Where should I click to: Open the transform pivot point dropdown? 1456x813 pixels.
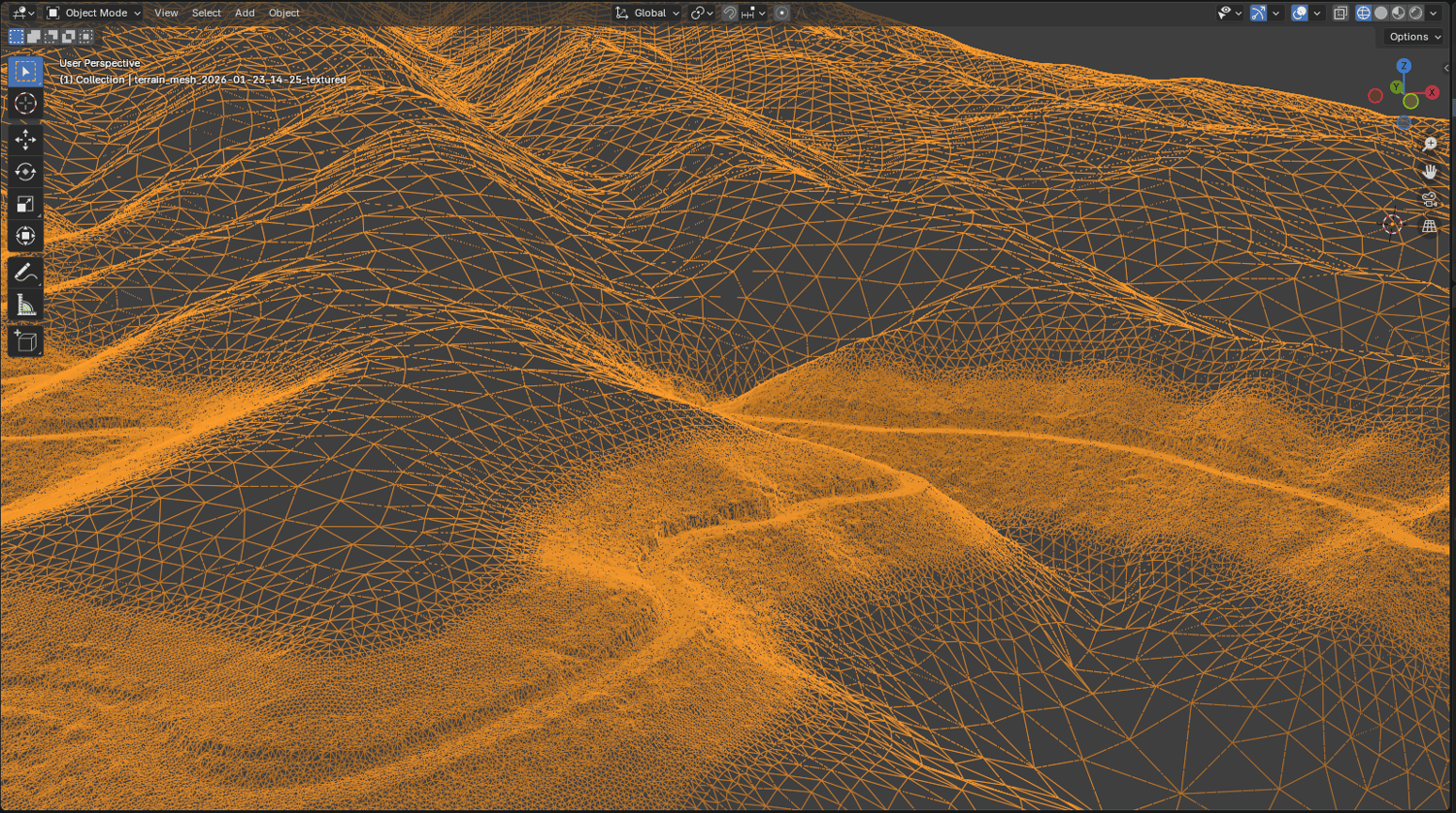[x=702, y=13]
